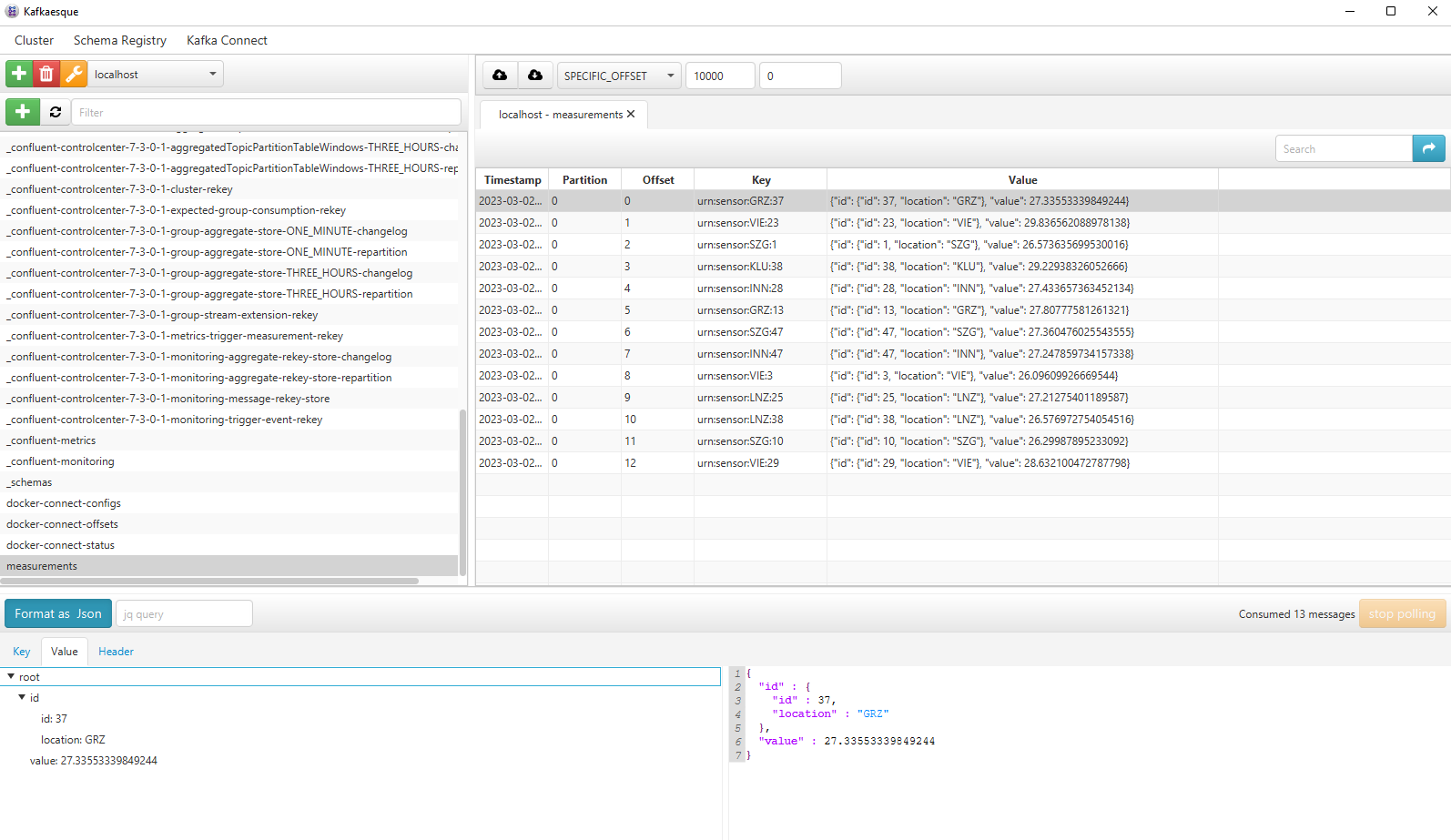Add a new cluster with green plus
This screenshot has width=1451, height=840.
tap(19, 74)
